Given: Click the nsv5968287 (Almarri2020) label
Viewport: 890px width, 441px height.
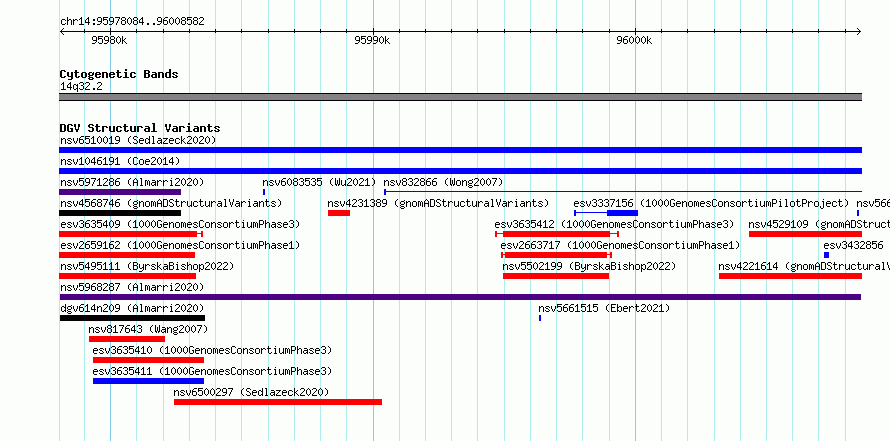Looking at the screenshot, I should (132, 287).
